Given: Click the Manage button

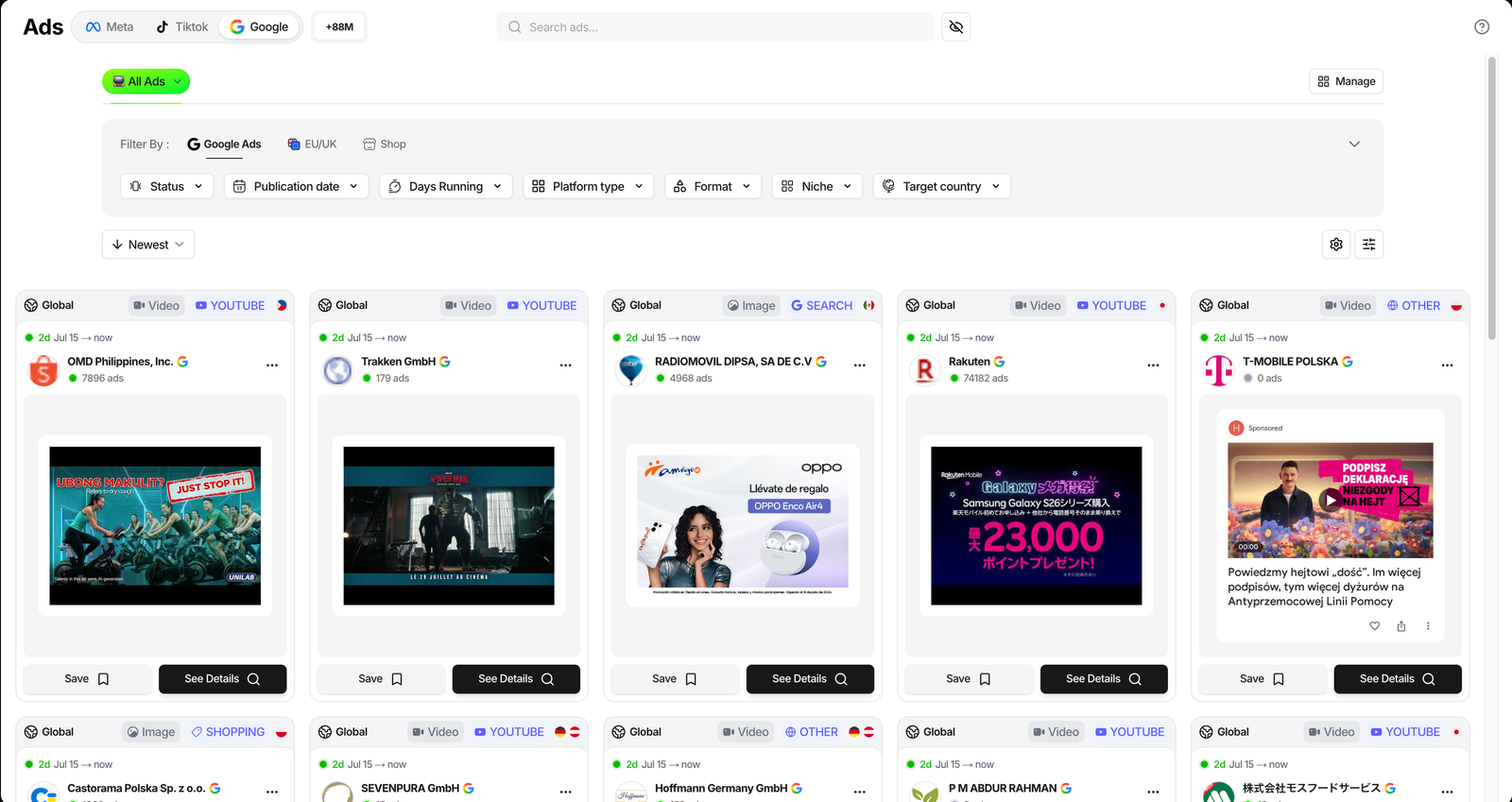Looking at the screenshot, I should pos(1347,81).
